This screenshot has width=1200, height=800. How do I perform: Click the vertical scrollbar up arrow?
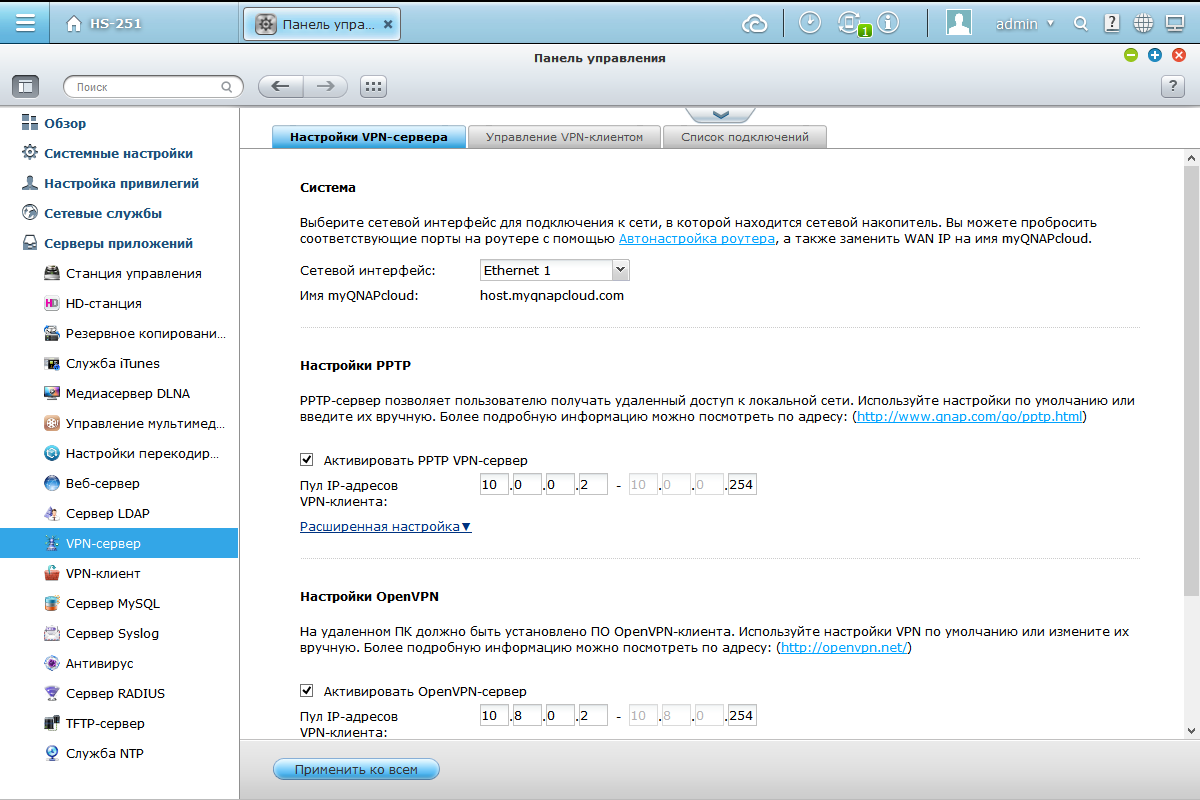point(1191,160)
